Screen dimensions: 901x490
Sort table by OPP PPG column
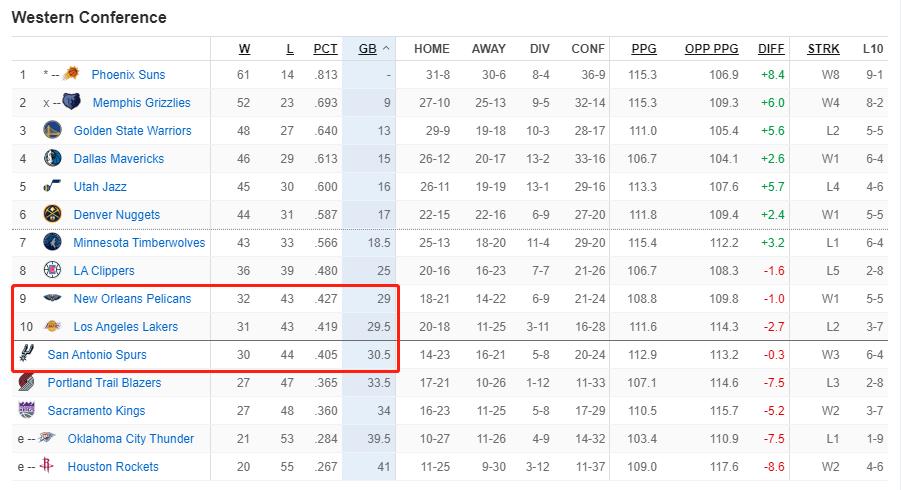coord(711,49)
